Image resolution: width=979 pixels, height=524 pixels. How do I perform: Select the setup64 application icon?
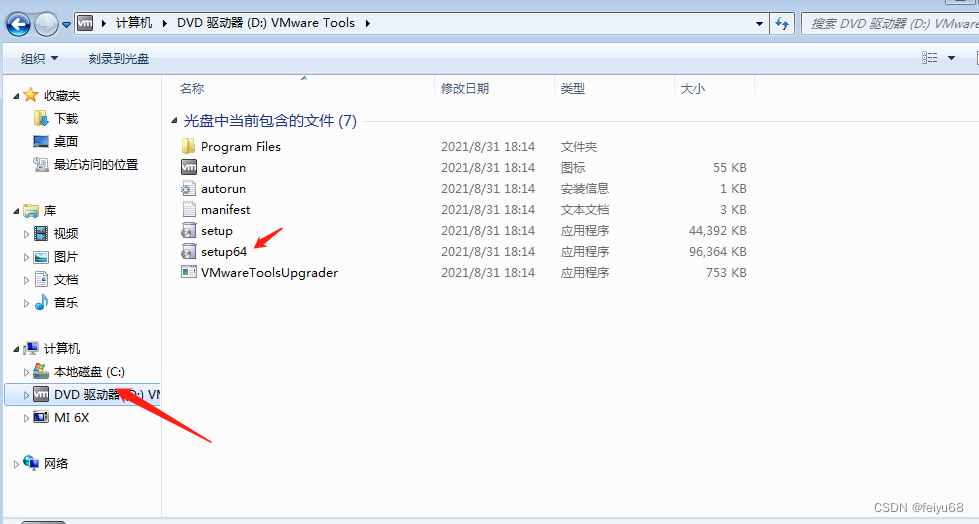click(x=189, y=251)
